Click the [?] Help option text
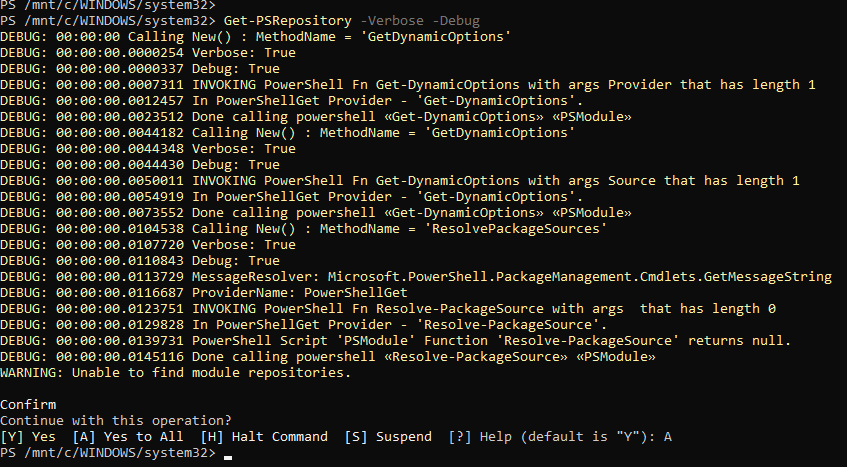 click(x=480, y=437)
